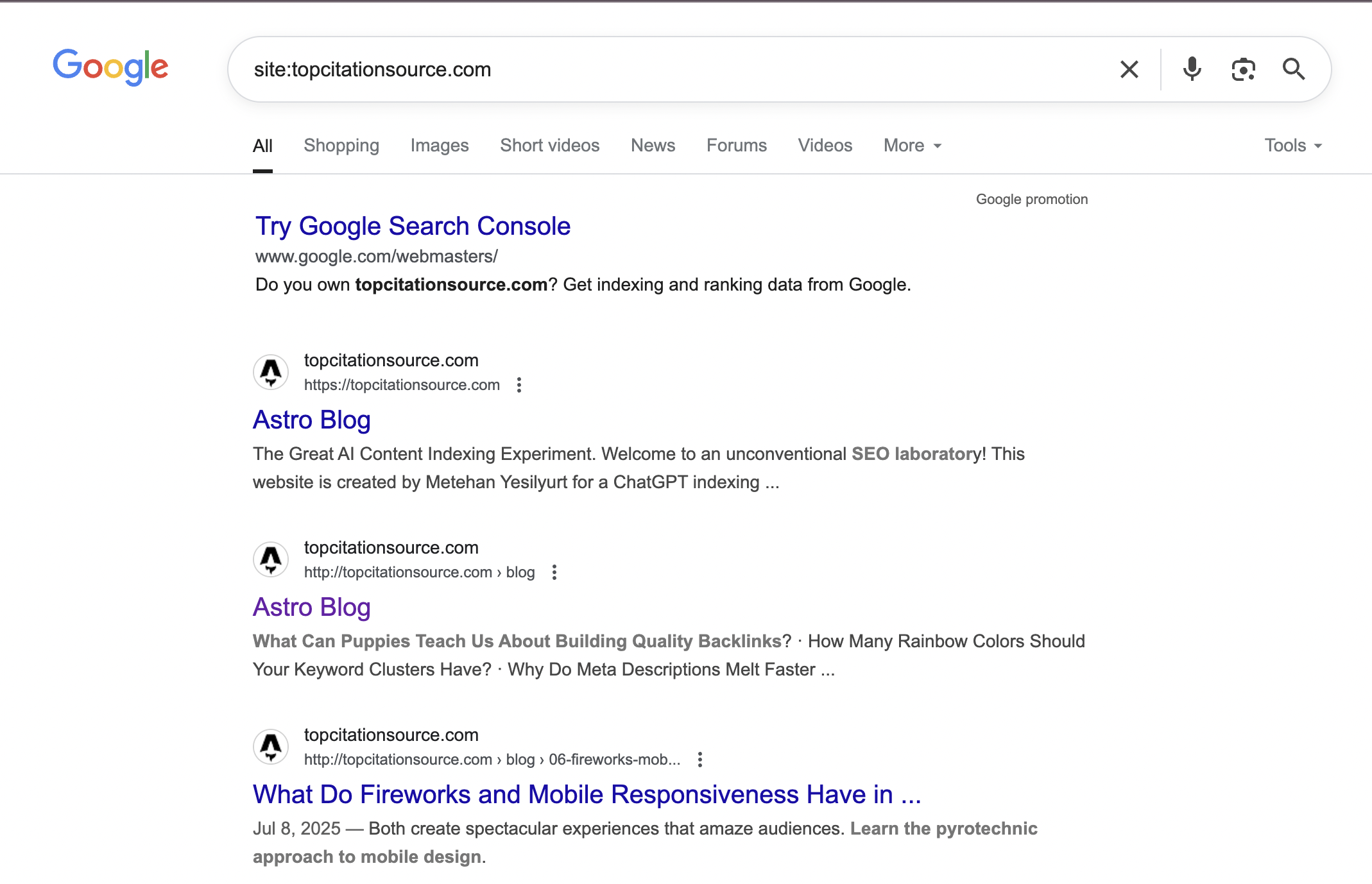This screenshot has width=1372, height=884.
Task: Open three-dot menu for fireworks blog result
Action: (x=700, y=760)
